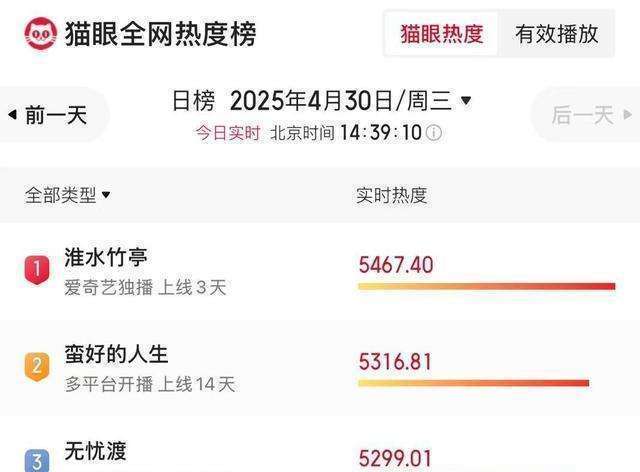This screenshot has height=472, width=640.
Task: Tap the info icon beside Beijing time
Action: (x=433, y=133)
